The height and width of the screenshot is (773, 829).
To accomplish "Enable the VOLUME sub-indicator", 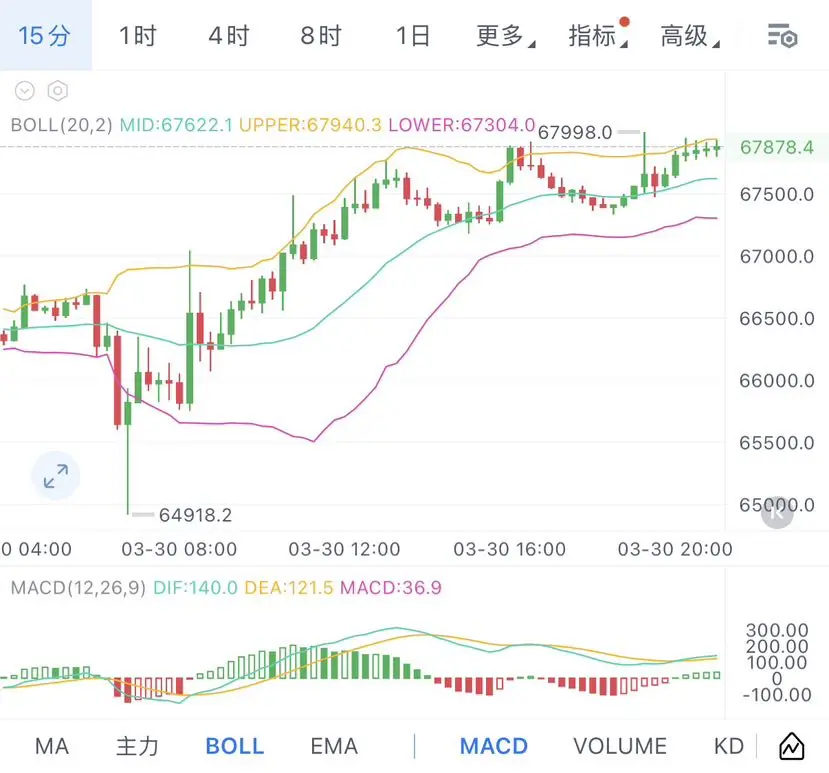I will click(x=620, y=746).
